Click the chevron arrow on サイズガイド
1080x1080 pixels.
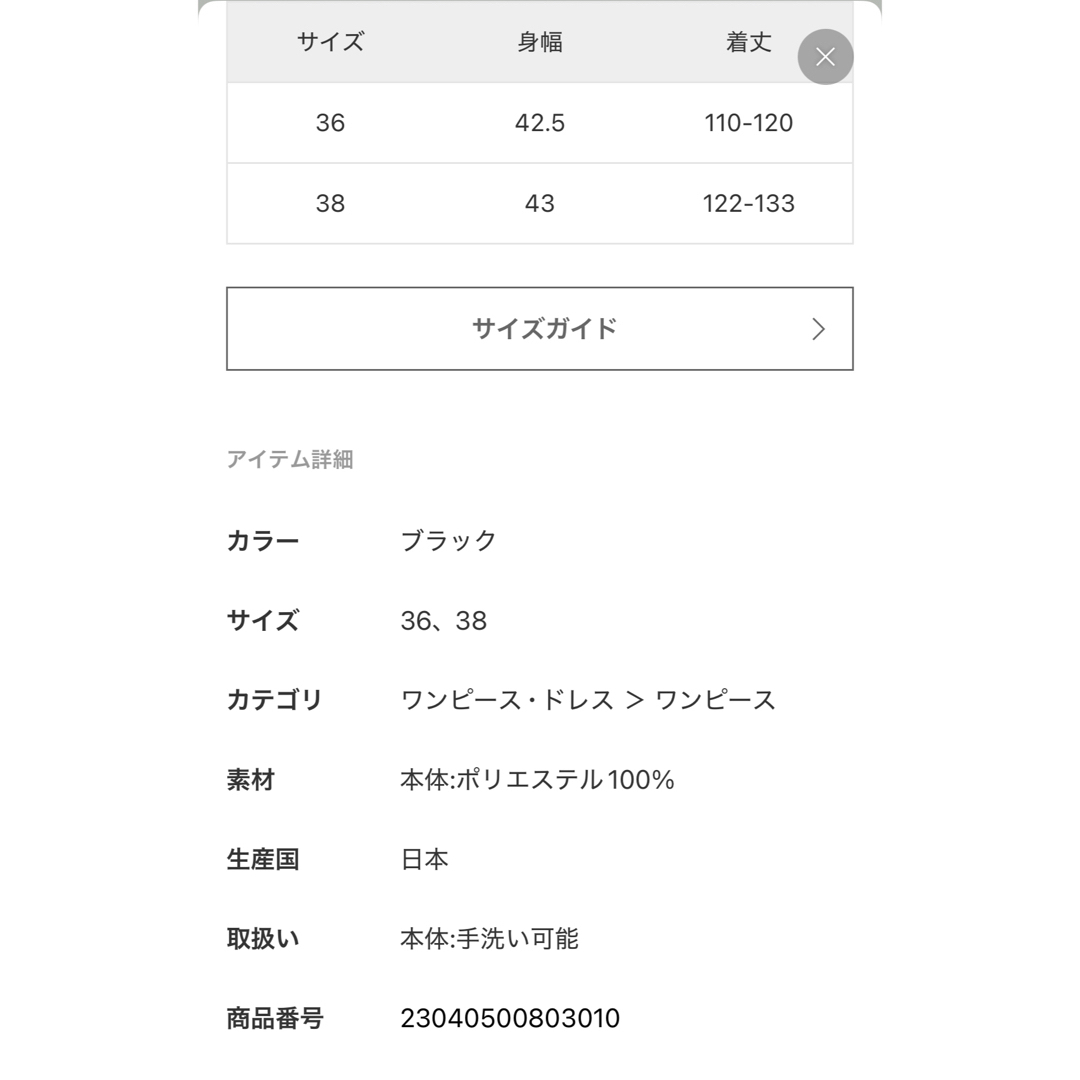coord(818,329)
